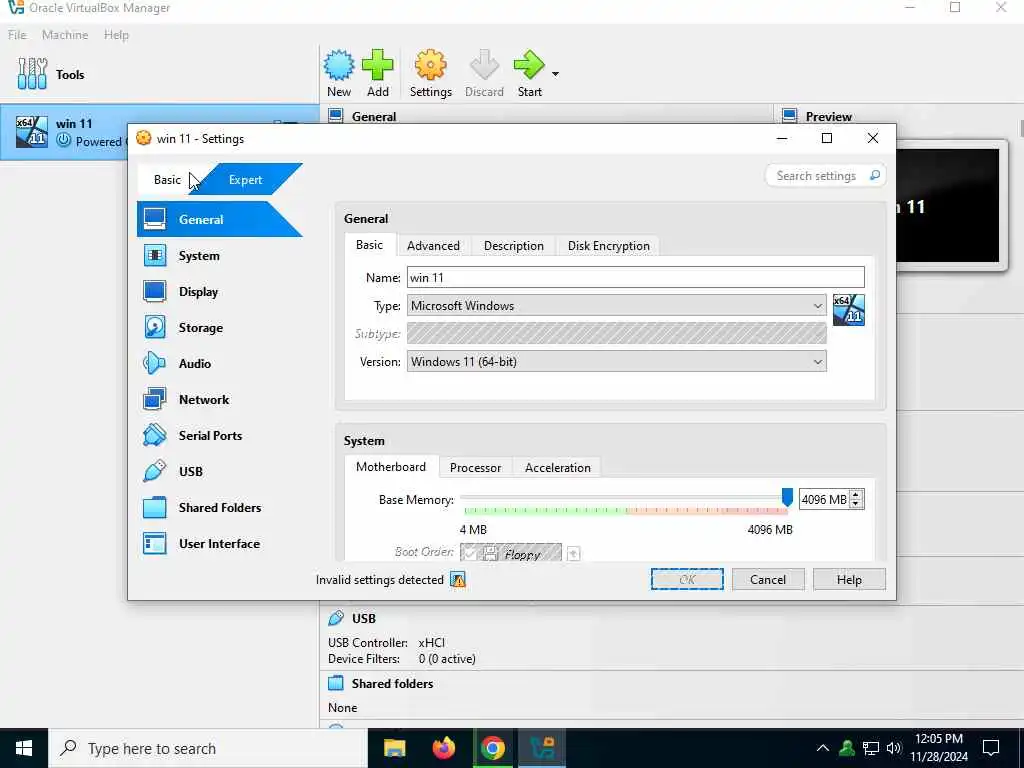Click the Name field containing win 11

635,278
